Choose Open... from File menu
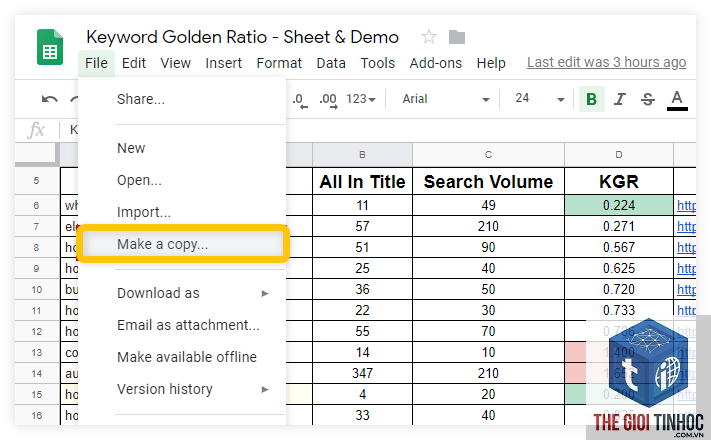The image size is (711, 440). (182, 180)
